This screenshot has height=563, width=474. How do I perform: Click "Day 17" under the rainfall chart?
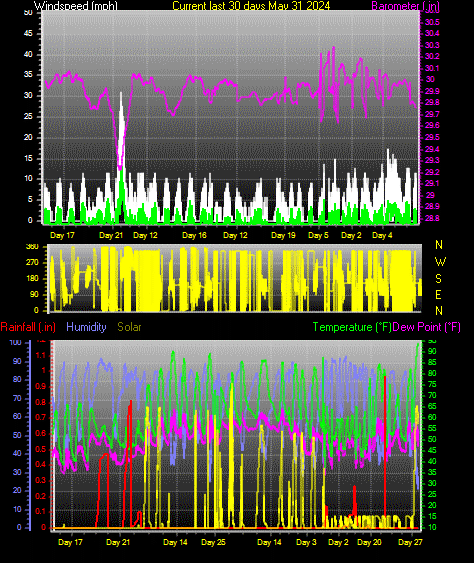pos(70,542)
